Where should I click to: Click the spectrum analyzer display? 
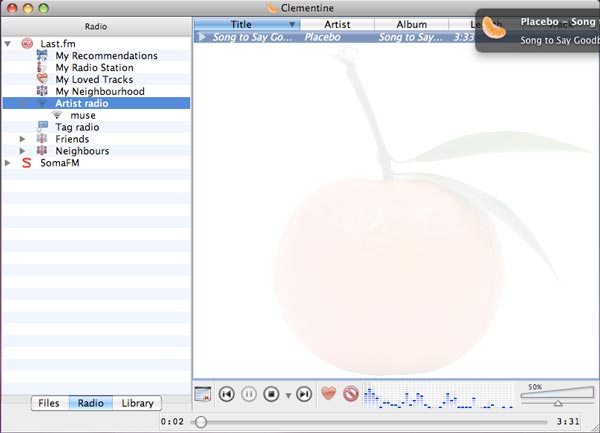[x=439, y=395]
